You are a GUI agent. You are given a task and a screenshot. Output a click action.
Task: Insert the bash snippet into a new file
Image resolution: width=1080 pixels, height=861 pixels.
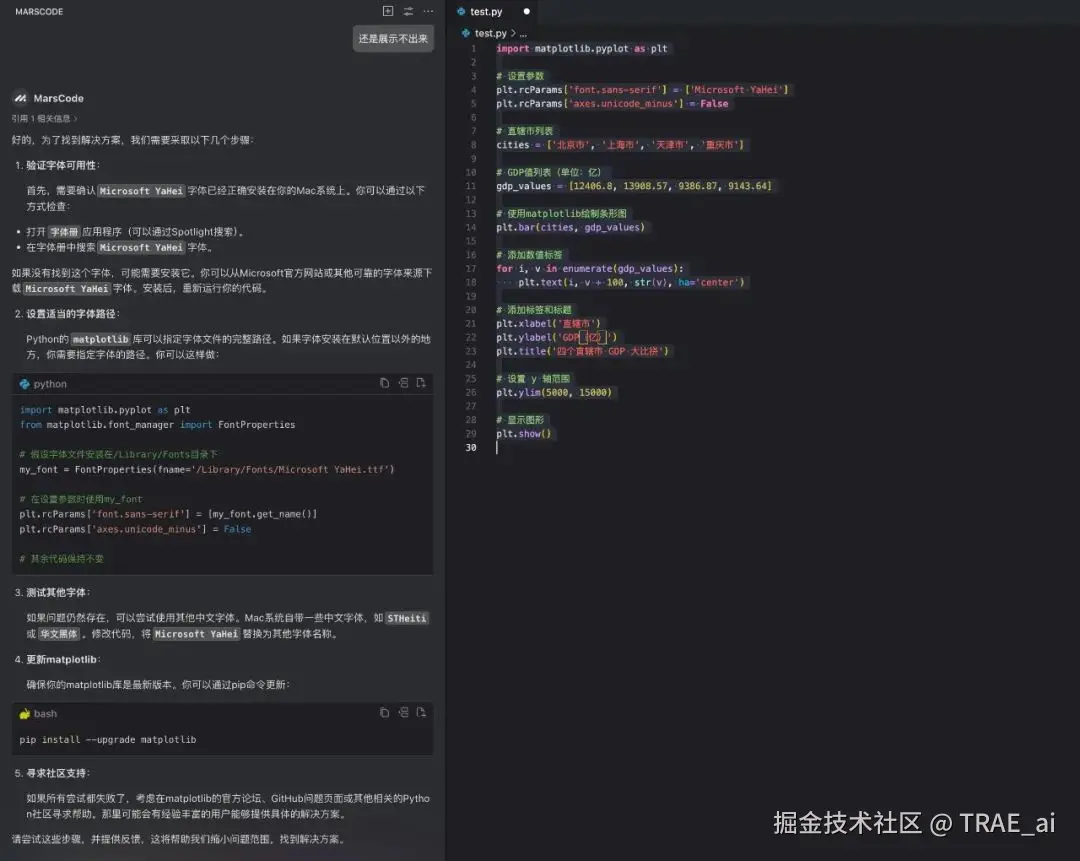pyautogui.click(x=421, y=712)
